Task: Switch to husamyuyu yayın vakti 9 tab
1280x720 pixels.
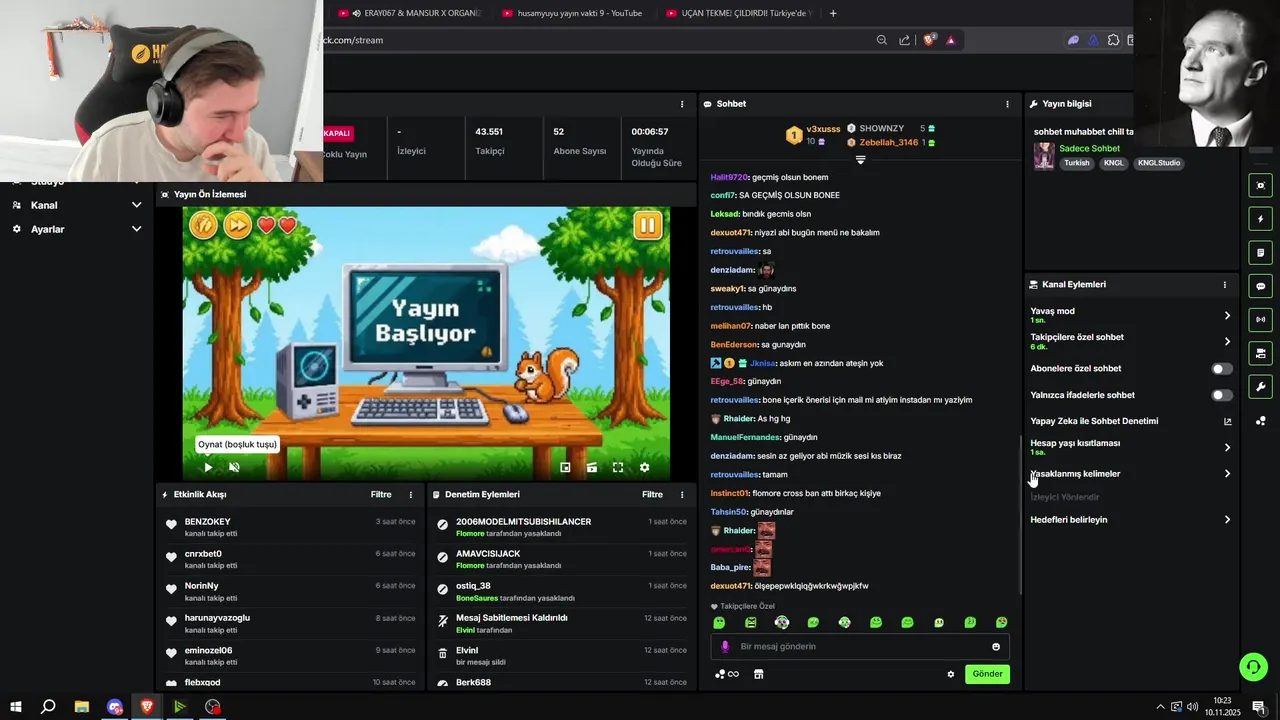Action: (573, 13)
